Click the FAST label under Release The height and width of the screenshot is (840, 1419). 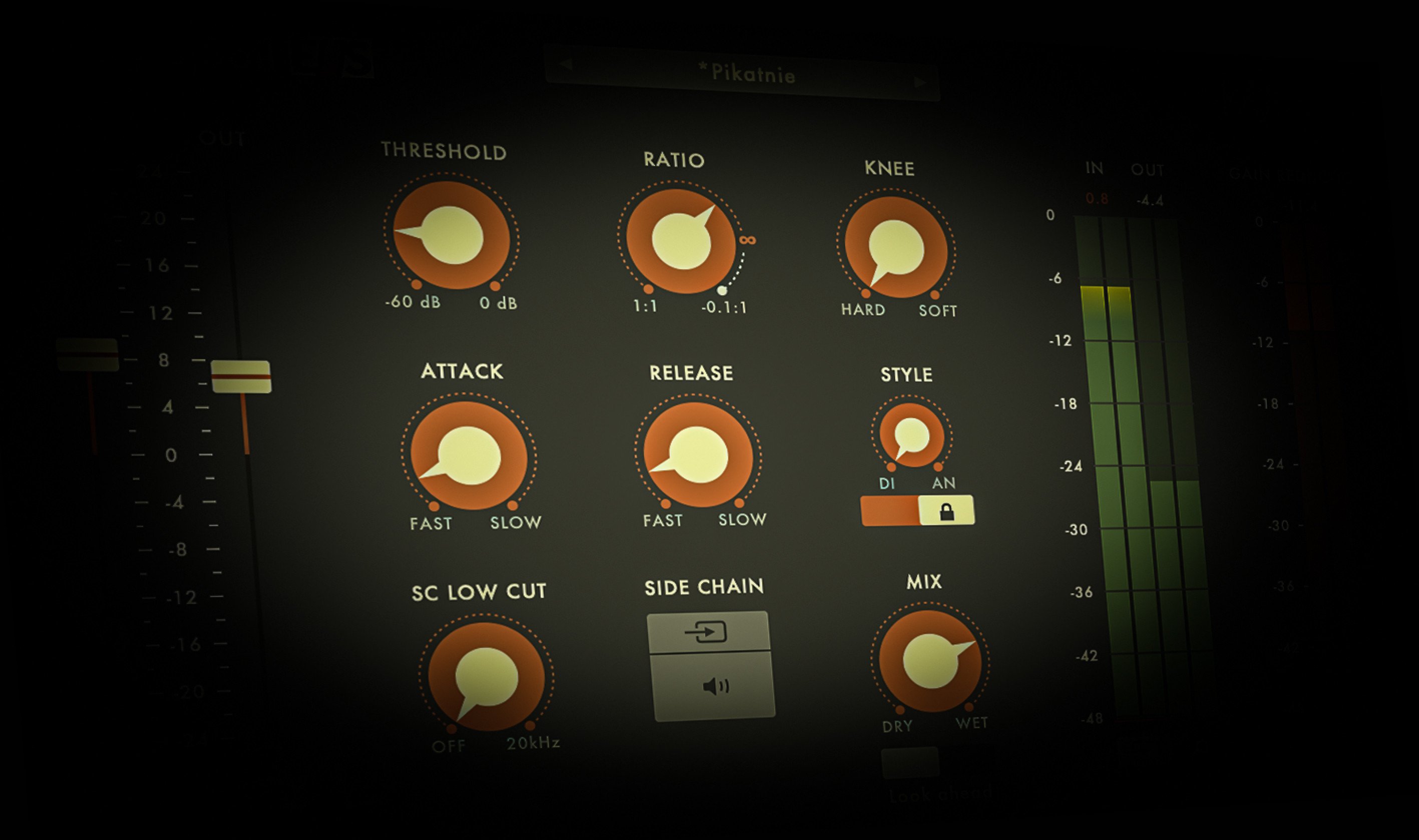(663, 521)
